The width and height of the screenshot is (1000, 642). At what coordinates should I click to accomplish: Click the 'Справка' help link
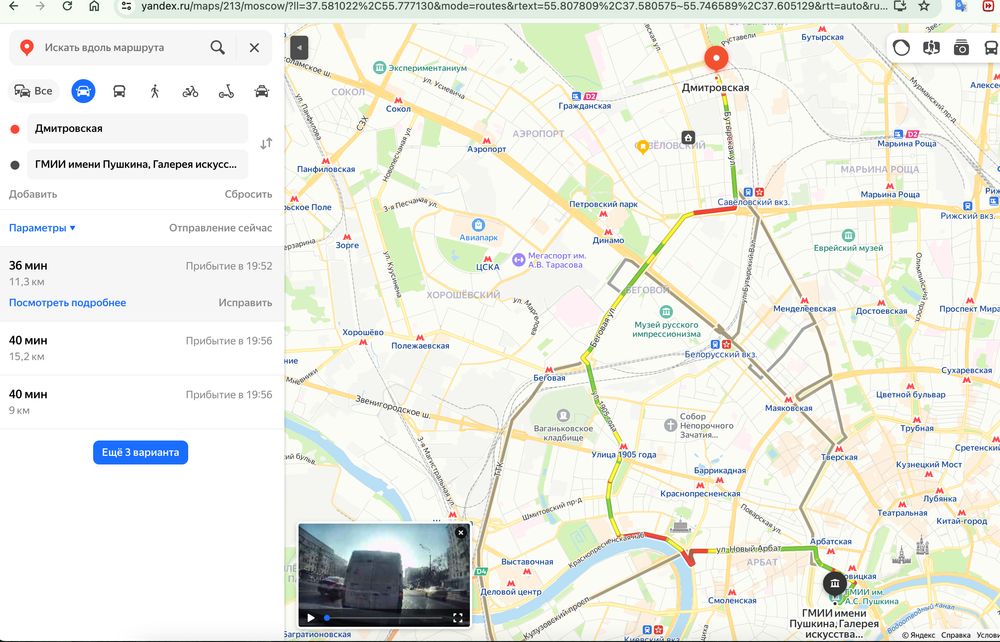956,635
